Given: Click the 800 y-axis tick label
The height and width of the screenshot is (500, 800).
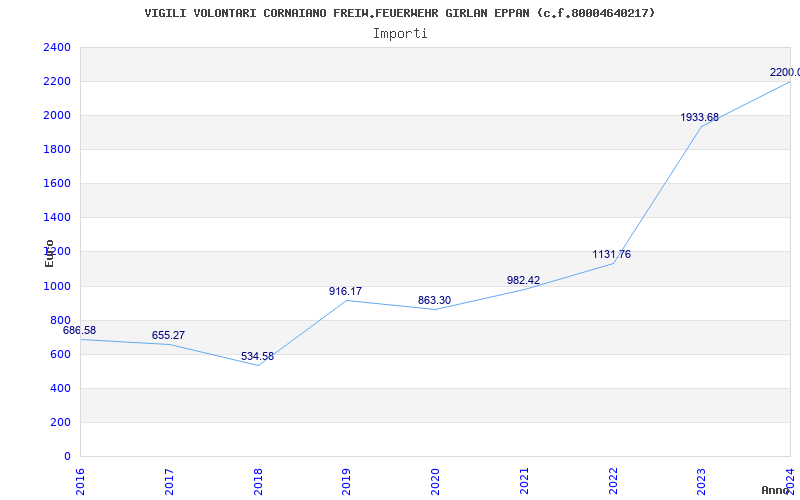Looking at the screenshot, I should click(60, 320).
